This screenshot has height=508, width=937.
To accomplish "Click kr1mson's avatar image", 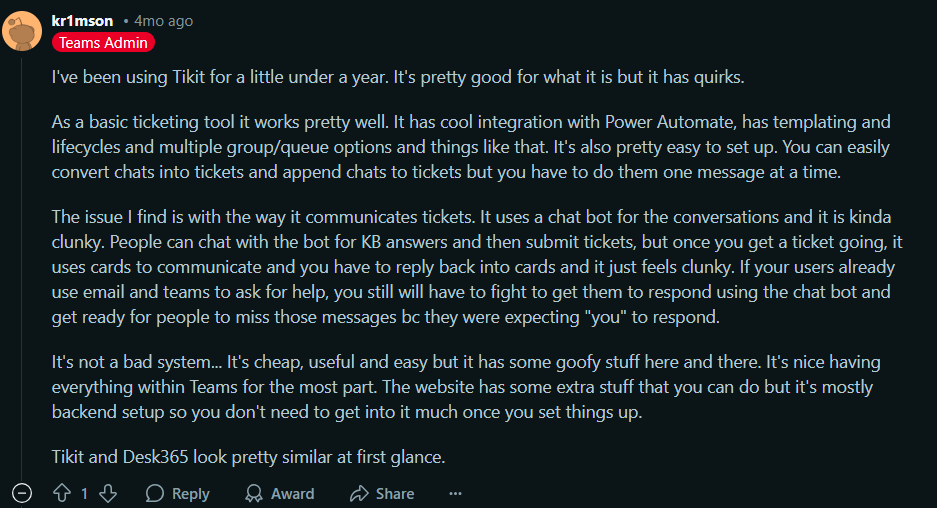I will pos(23,31).
